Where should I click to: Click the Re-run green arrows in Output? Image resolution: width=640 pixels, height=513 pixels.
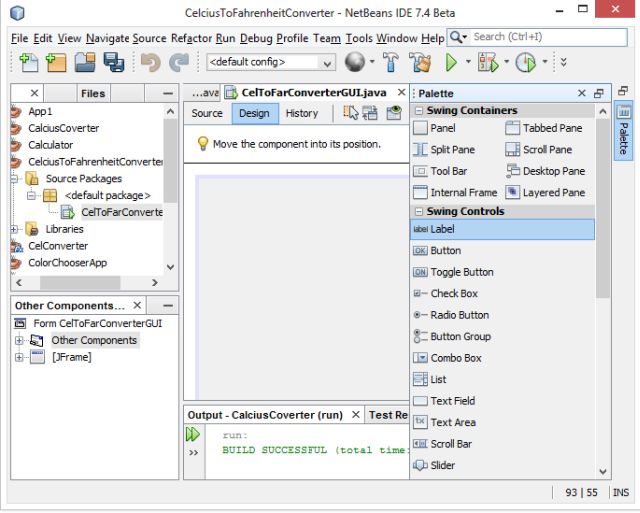pos(193,434)
